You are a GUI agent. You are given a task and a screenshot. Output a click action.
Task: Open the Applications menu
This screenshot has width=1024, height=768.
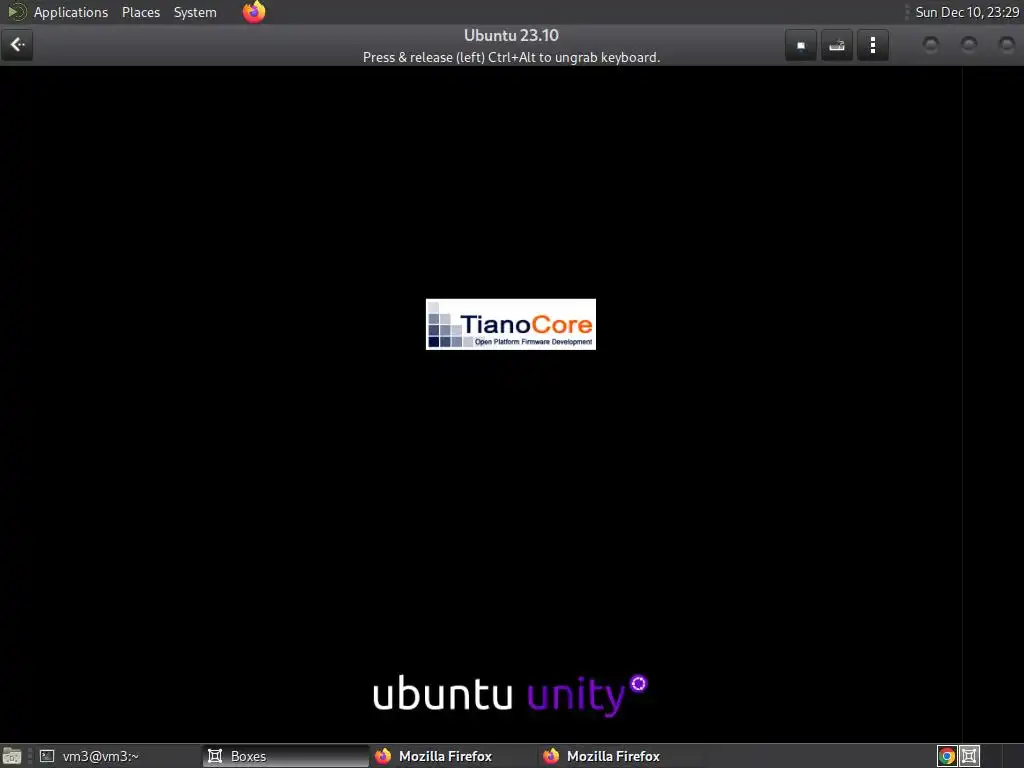pos(71,12)
